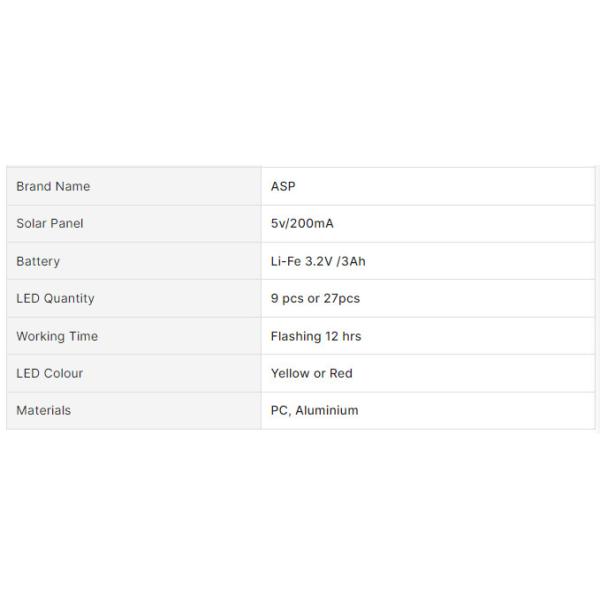Select the ASP brand value
Screen dimensions: 600x600
[x=283, y=186]
